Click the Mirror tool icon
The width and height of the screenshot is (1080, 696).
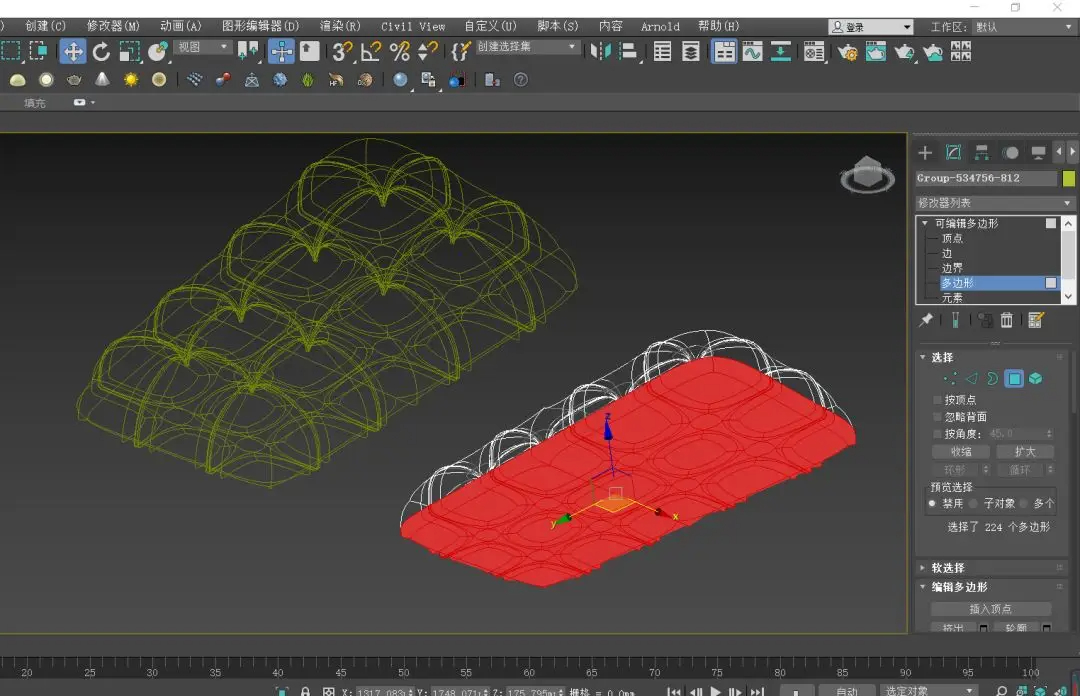(x=600, y=51)
